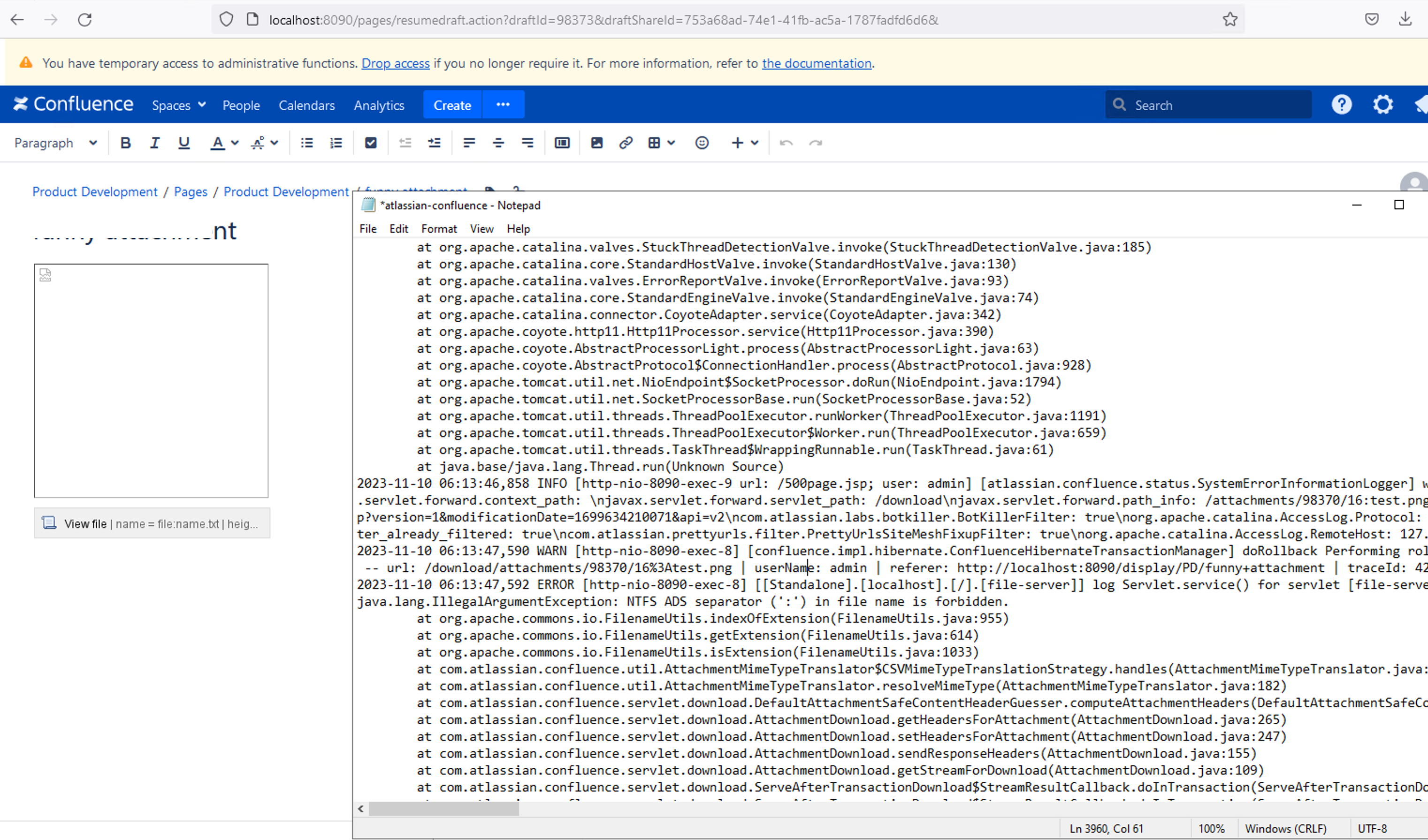Click the bullet list icon
Image resolution: width=1428 pixels, height=840 pixels.
tap(306, 143)
